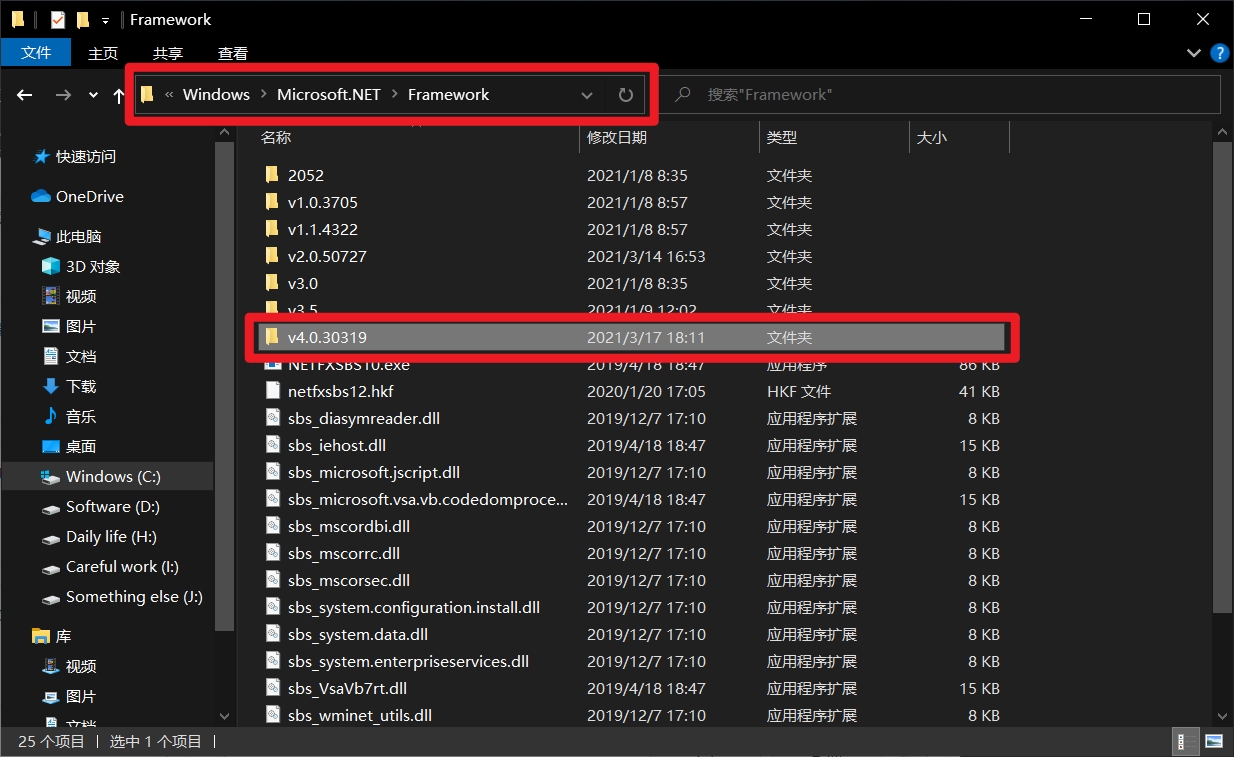Switch to large icons view in status bar
Image resolution: width=1234 pixels, height=757 pixels.
(1213, 742)
